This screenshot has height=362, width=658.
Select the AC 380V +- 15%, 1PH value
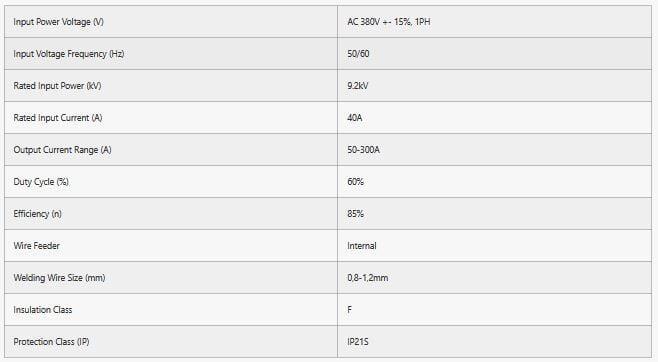tap(389, 22)
